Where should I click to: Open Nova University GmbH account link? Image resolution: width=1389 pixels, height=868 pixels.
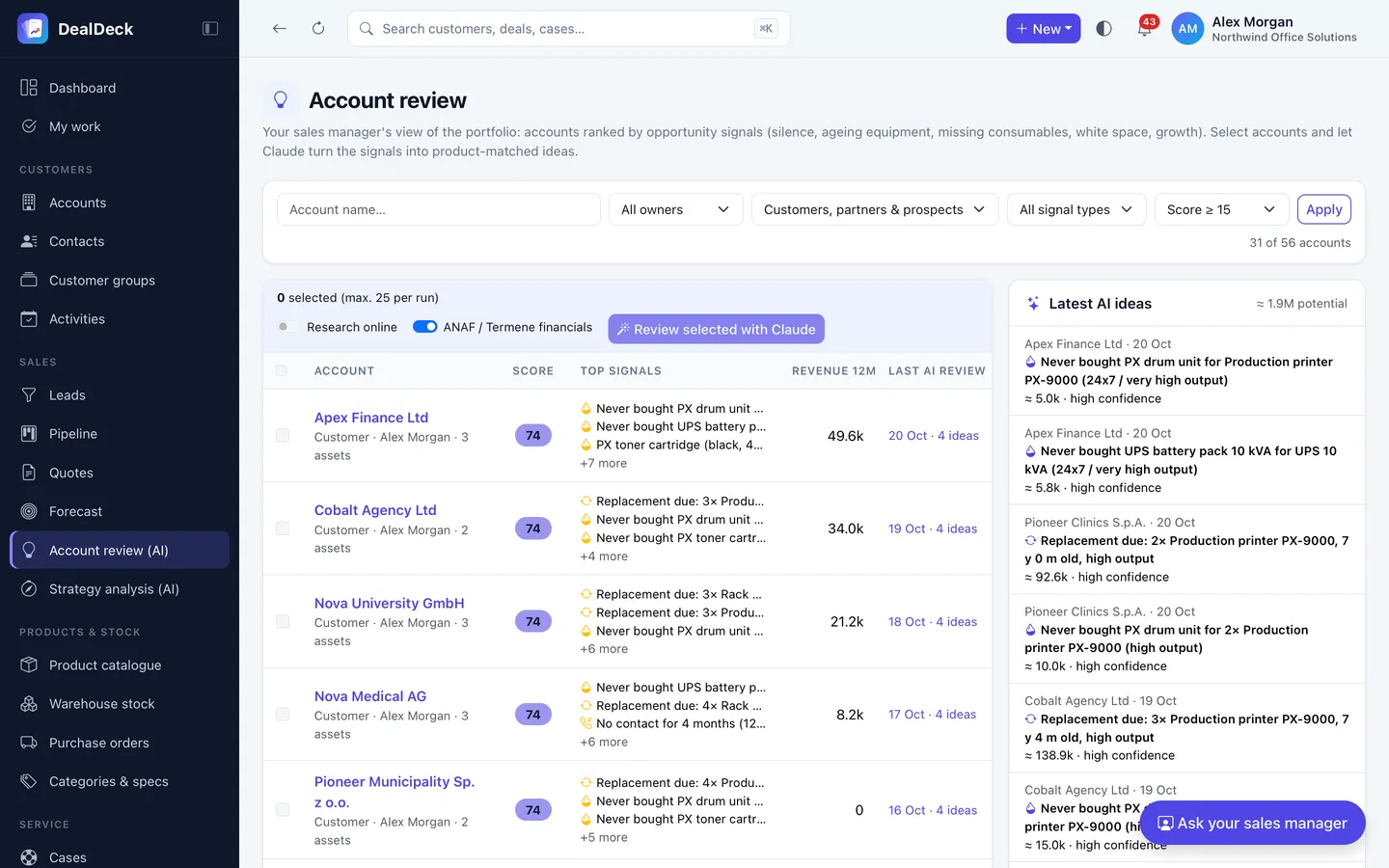tap(389, 603)
